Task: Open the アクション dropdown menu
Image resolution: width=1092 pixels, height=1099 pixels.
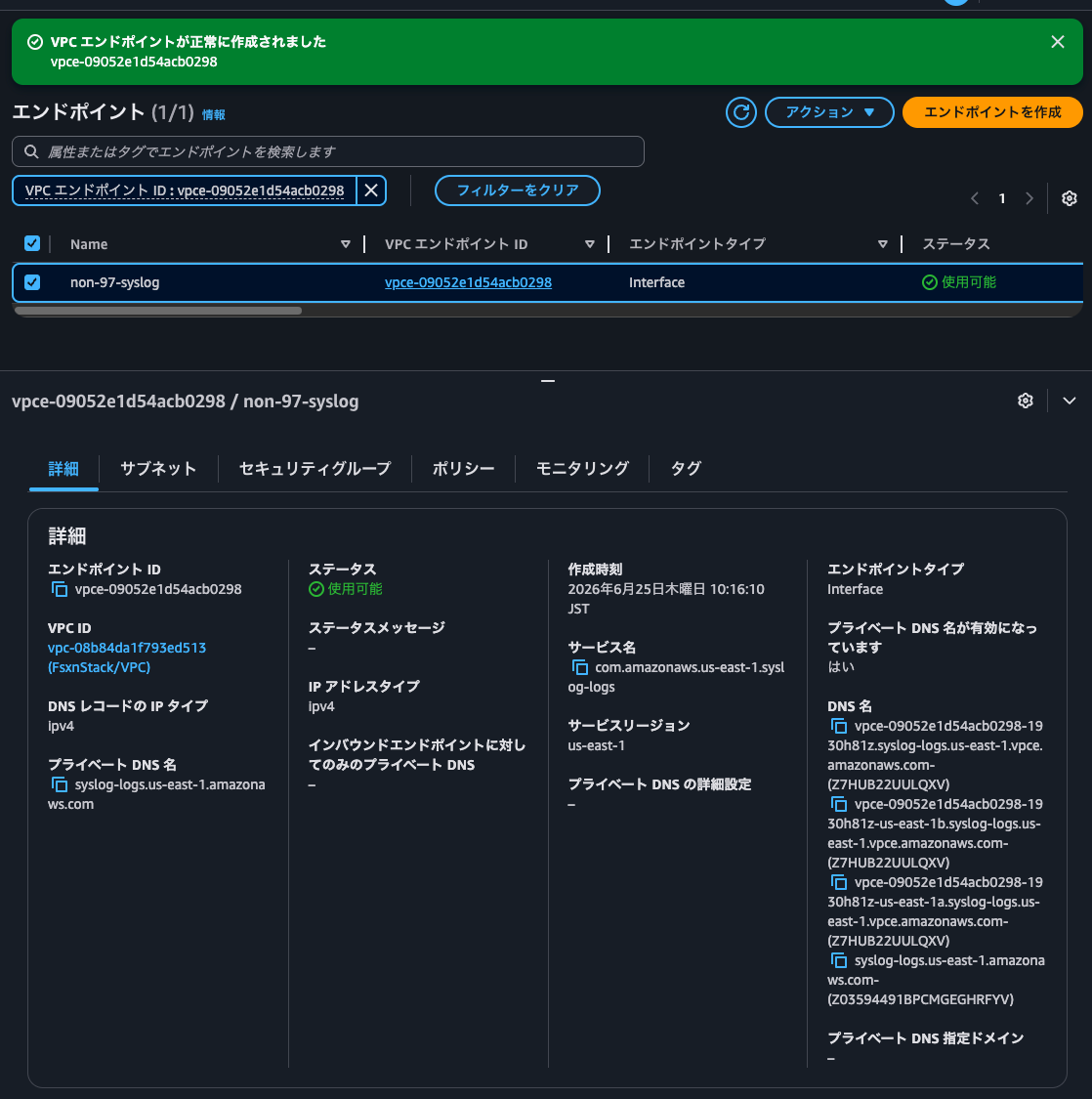Action: pos(829,112)
